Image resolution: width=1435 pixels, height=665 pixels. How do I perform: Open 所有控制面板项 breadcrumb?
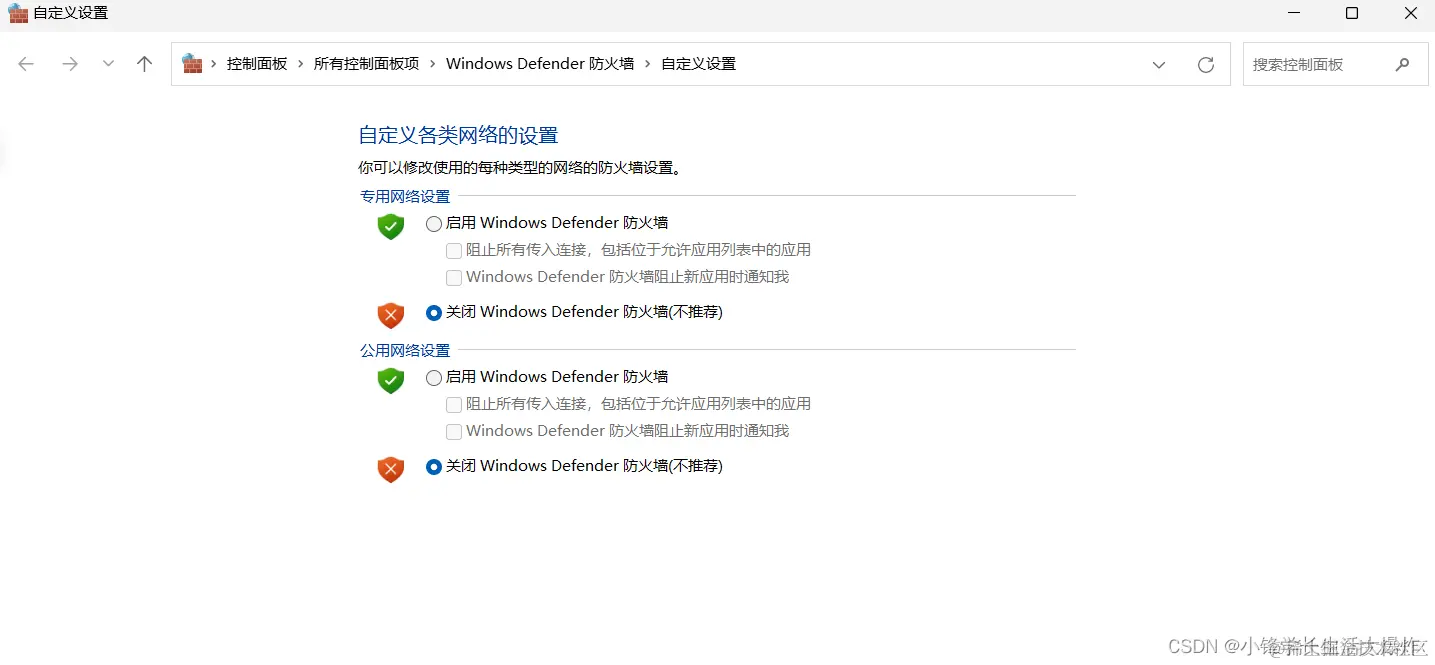[366, 64]
